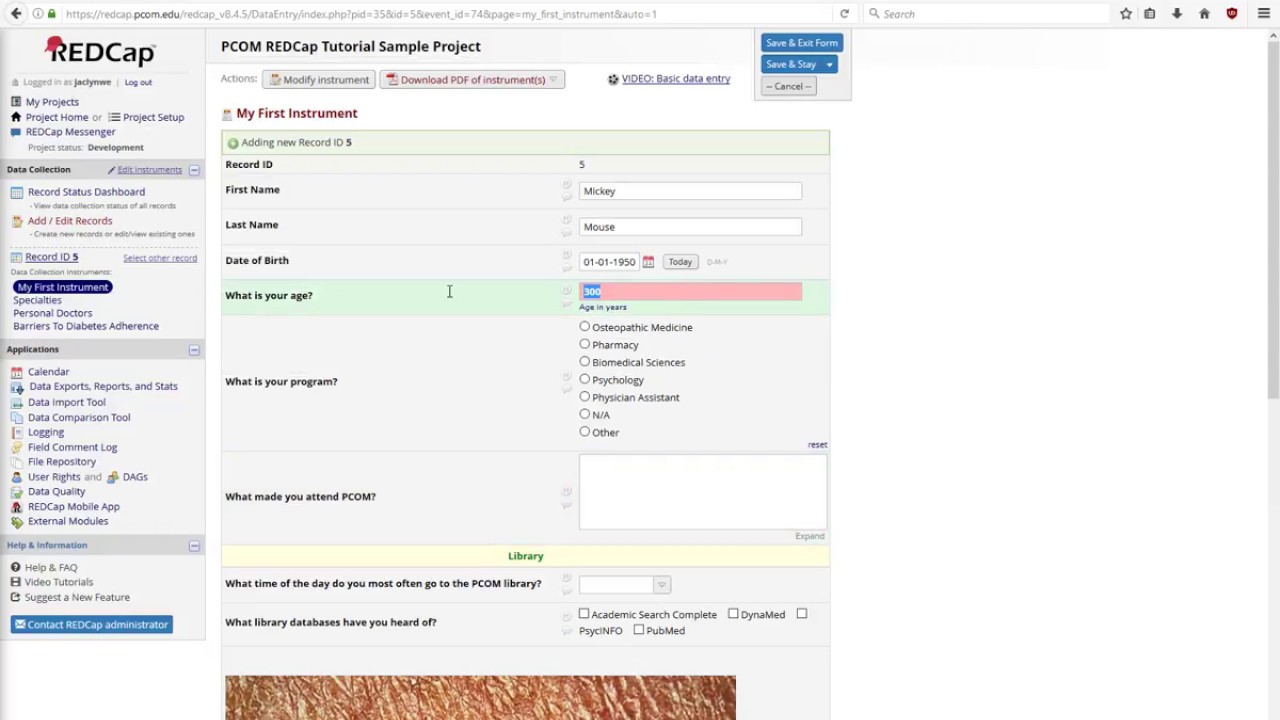Select Physician Assistant radio button
Screen dimensions: 1280x720
[x=585, y=396]
